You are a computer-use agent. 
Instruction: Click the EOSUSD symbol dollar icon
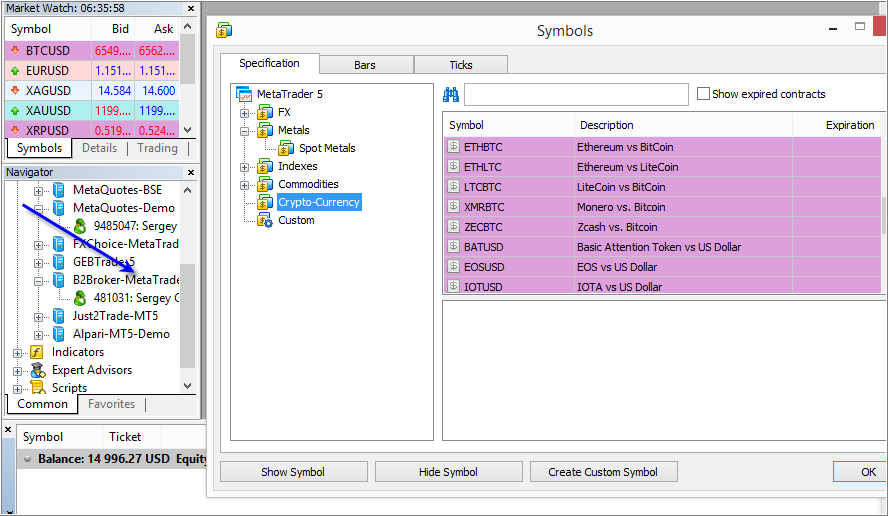click(453, 266)
